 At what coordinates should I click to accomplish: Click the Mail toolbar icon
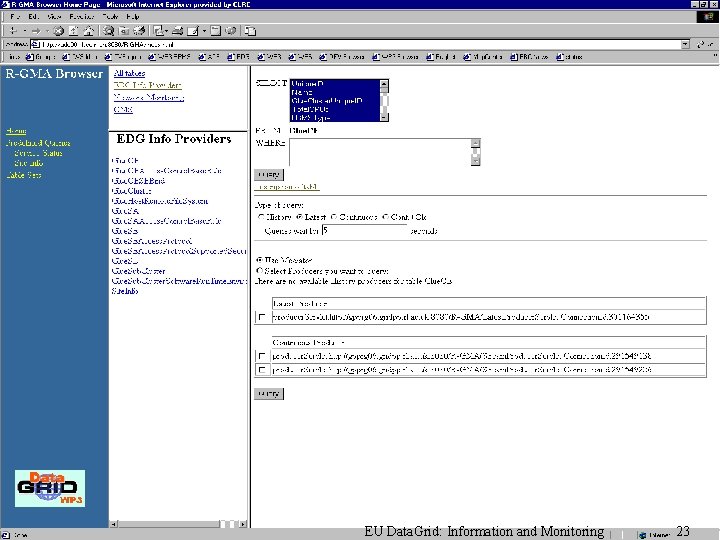click(x=159, y=31)
